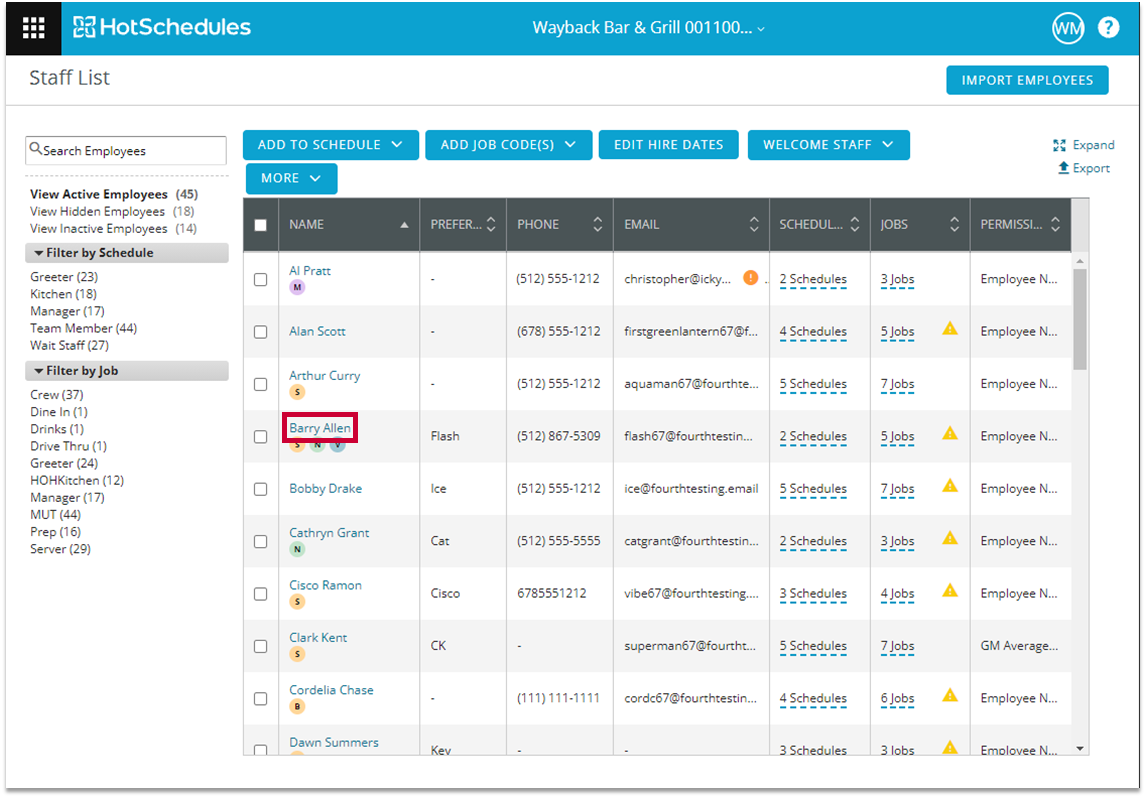Click the S badge under Cisco Ramon

click(x=297, y=602)
